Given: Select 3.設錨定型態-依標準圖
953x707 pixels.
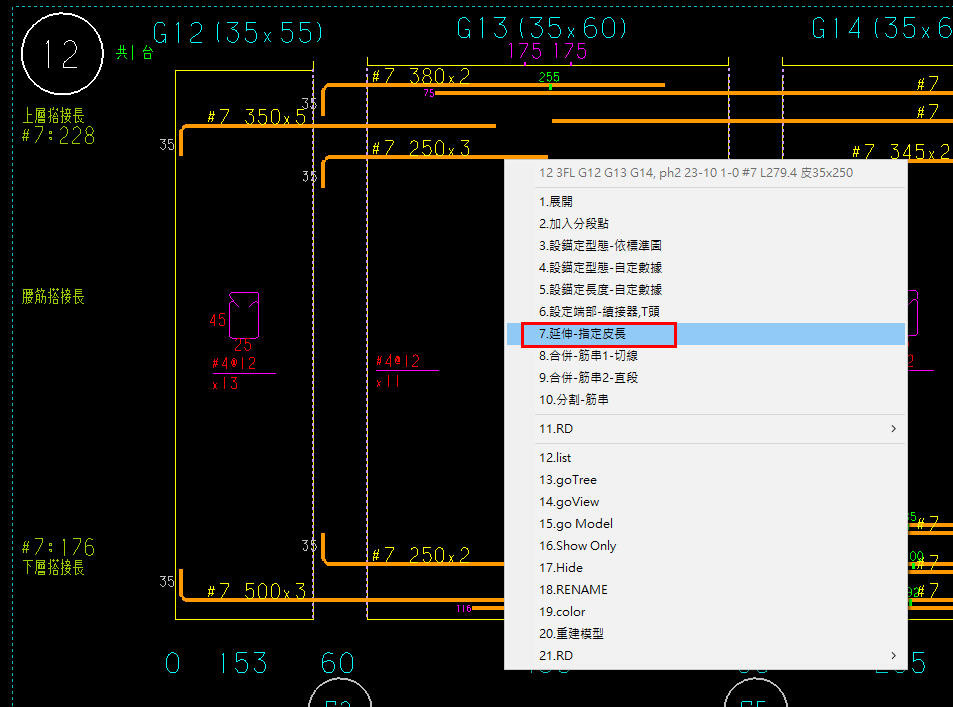Looking at the screenshot, I should point(706,245).
